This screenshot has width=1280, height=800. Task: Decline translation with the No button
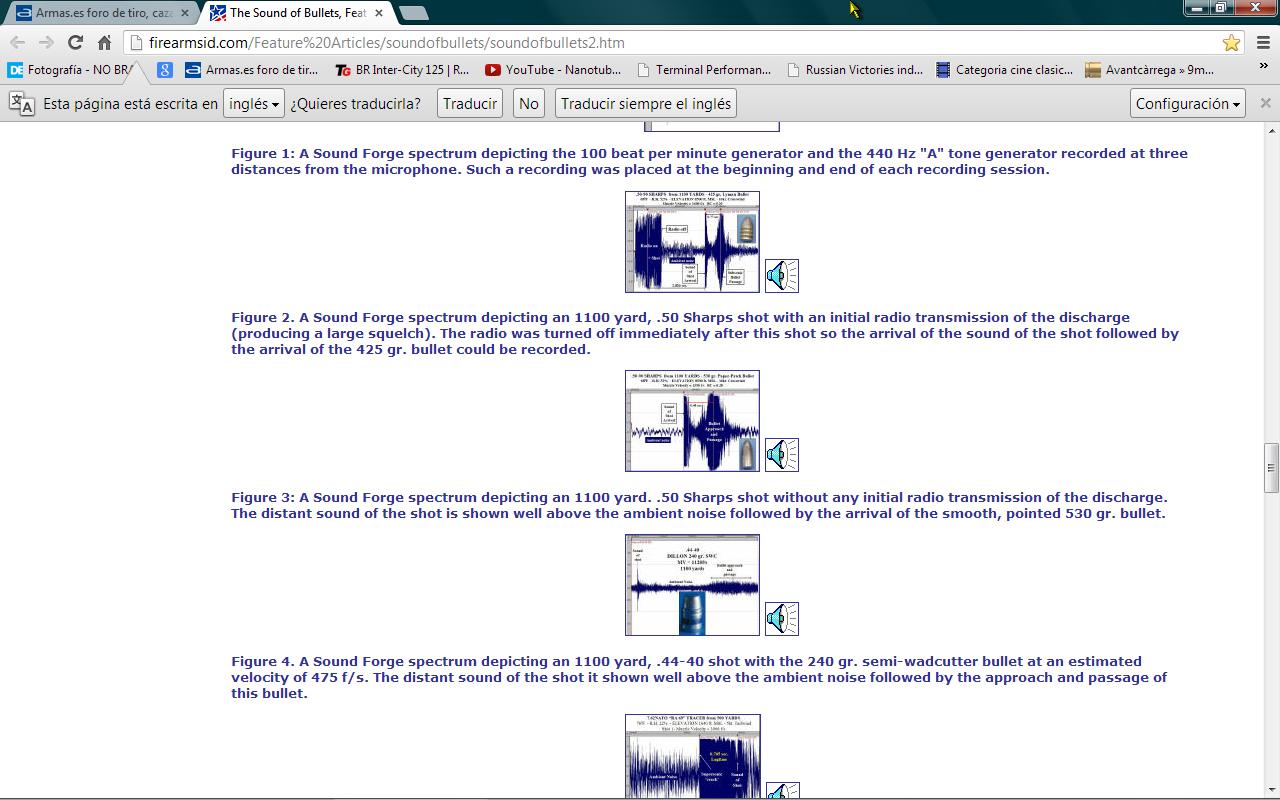[529, 104]
